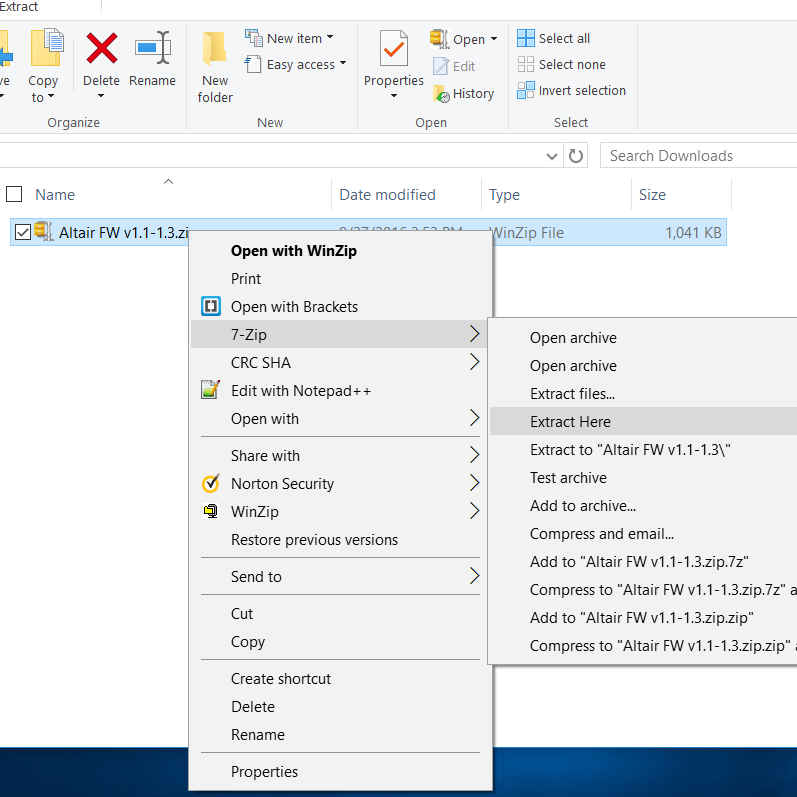Expand the CRC SHA submenu arrow

pyautogui.click(x=474, y=362)
